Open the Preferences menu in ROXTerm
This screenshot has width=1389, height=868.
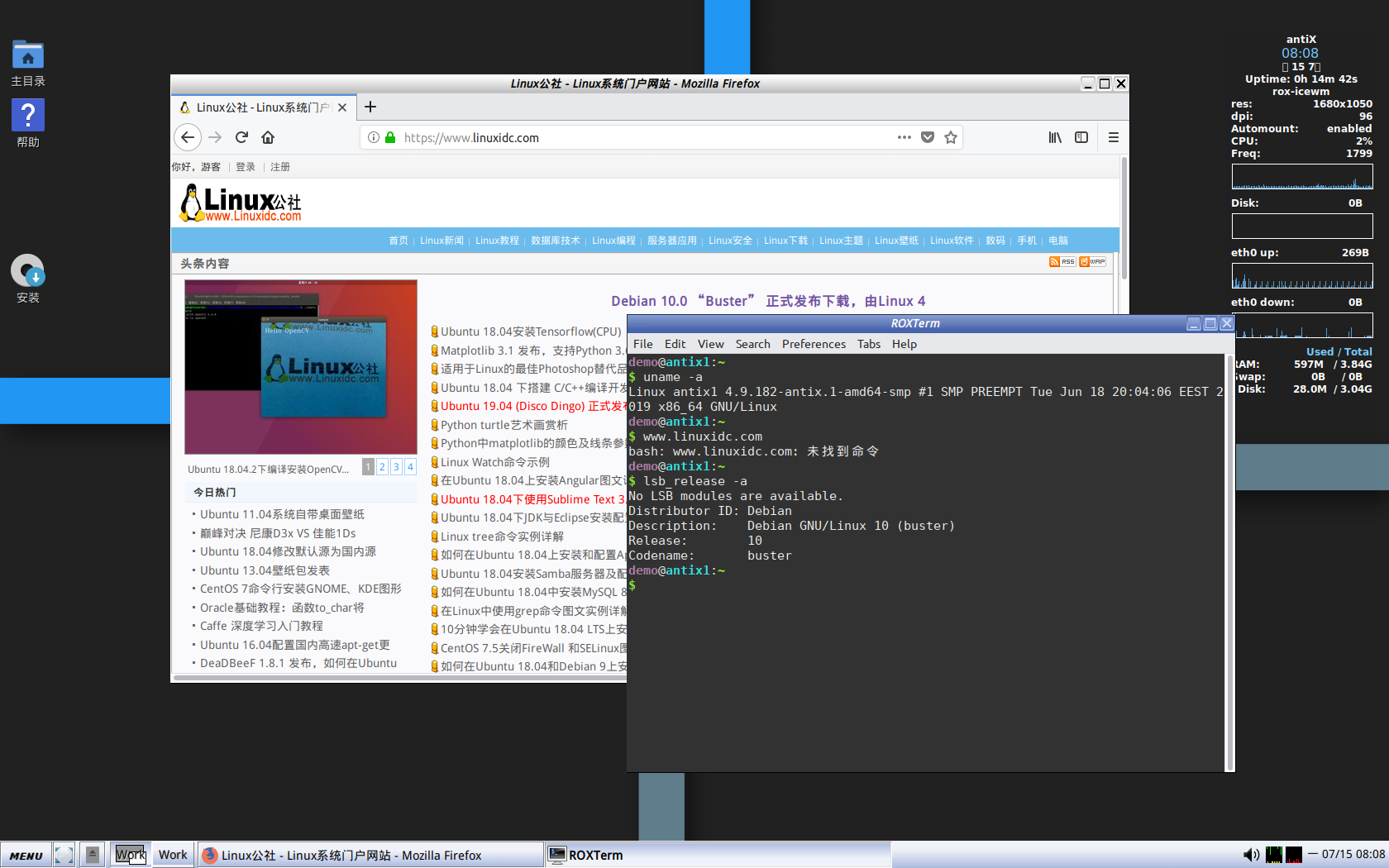(814, 344)
